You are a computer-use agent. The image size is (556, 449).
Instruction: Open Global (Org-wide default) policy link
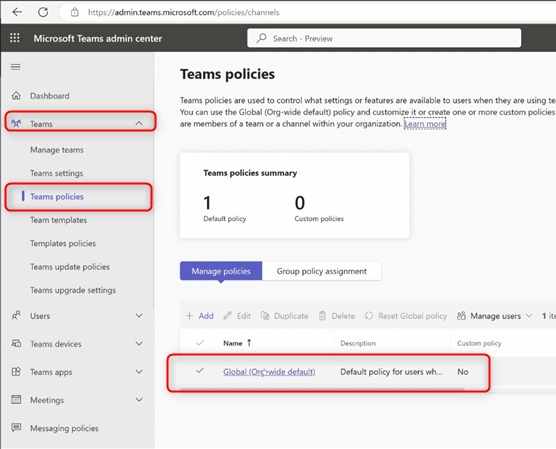269,372
